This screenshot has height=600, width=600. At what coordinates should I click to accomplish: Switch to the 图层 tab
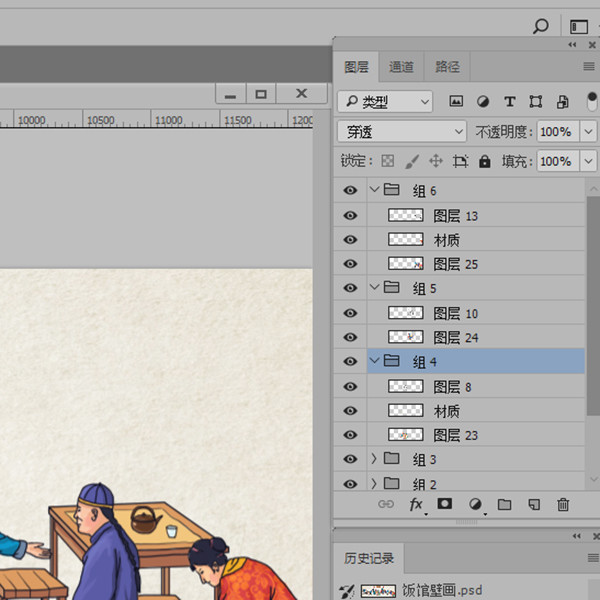click(356, 67)
